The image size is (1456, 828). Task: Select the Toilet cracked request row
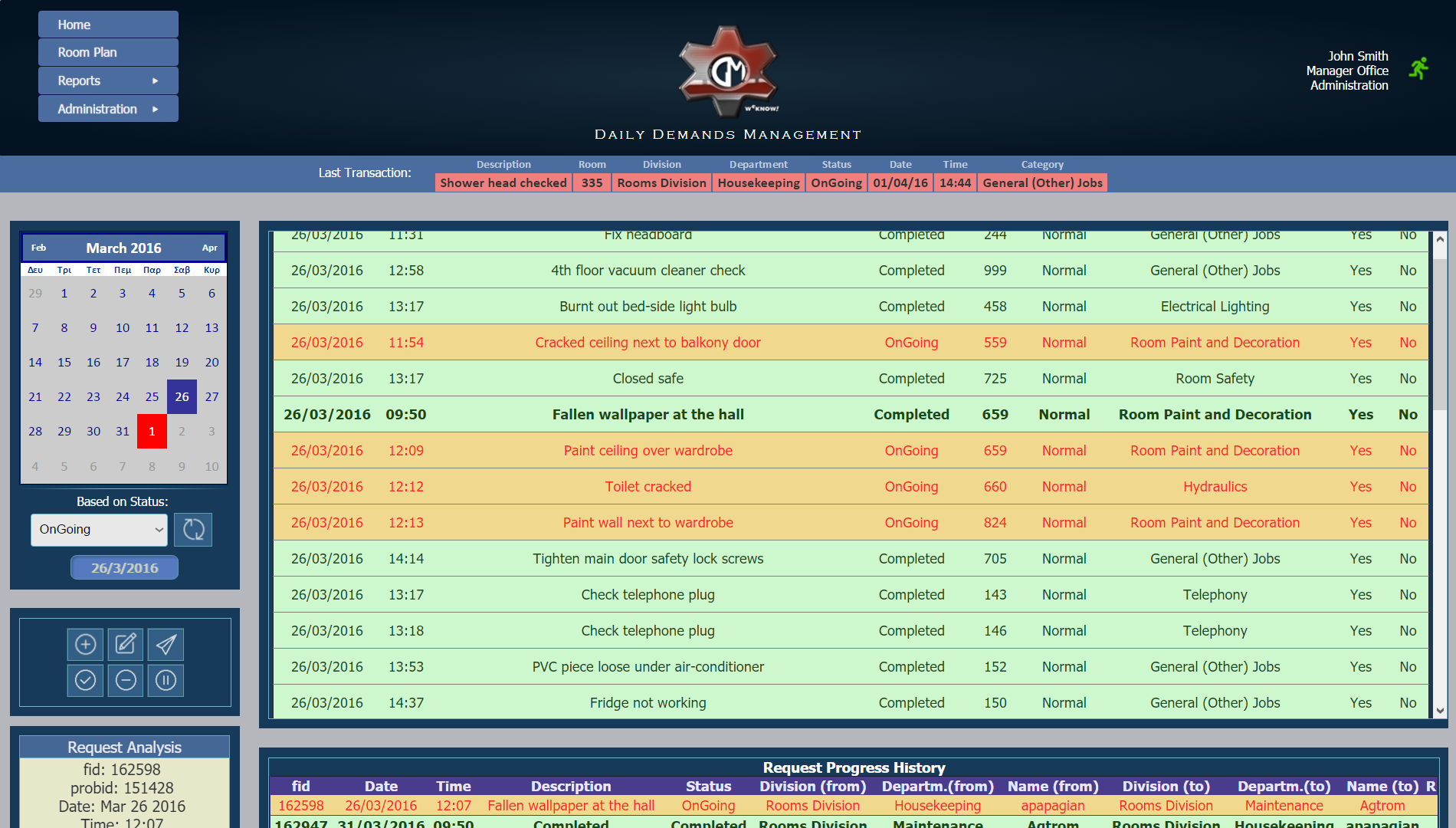pyautogui.click(x=648, y=487)
